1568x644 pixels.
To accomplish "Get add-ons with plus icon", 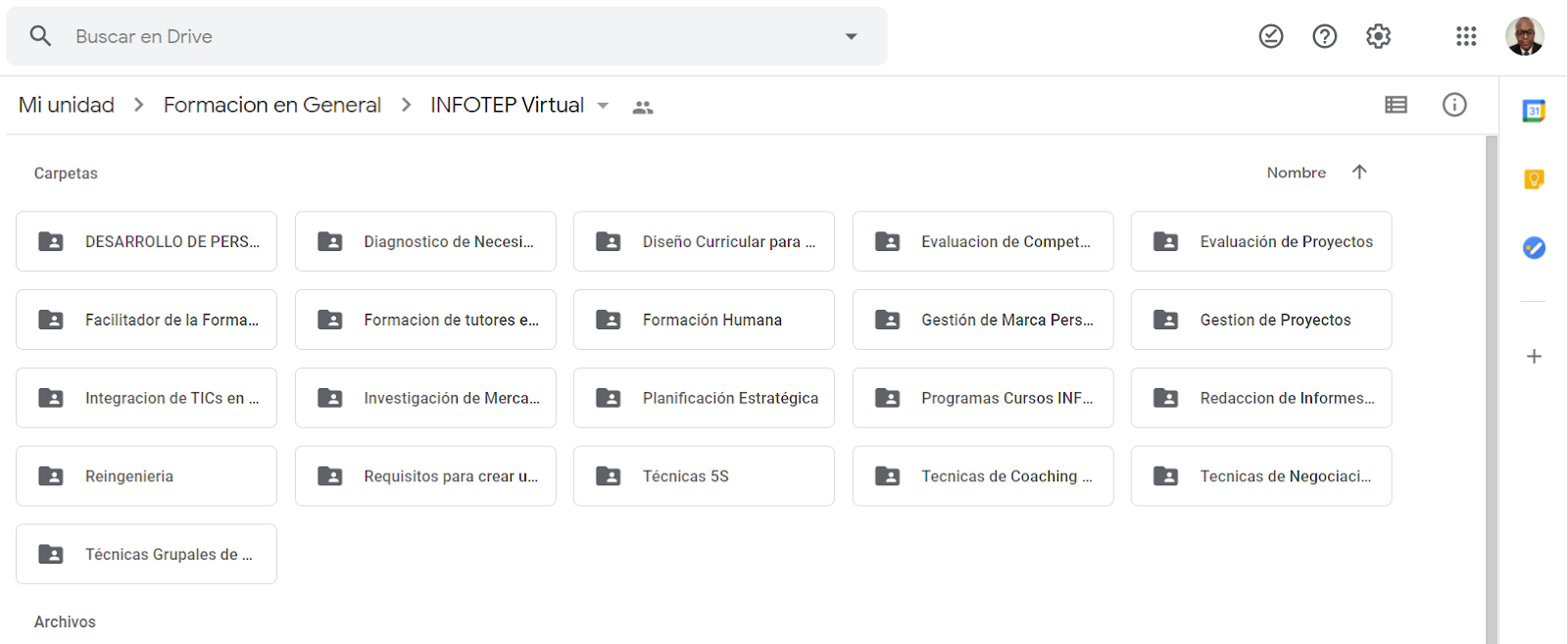I will pos(1534,356).
